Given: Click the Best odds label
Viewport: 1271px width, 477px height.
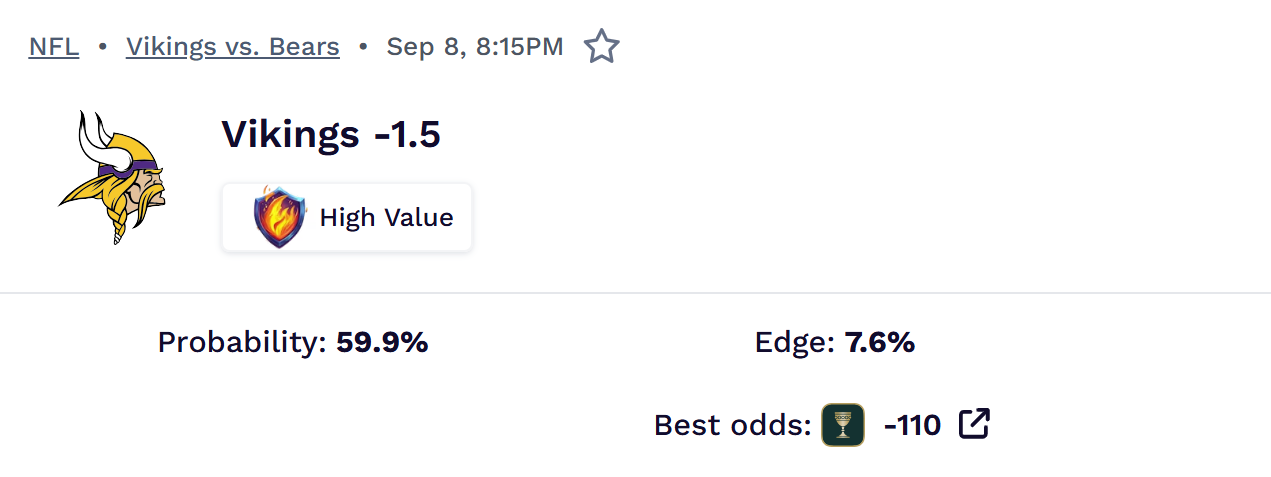Looking at the screenshot, I should (733, 426).
